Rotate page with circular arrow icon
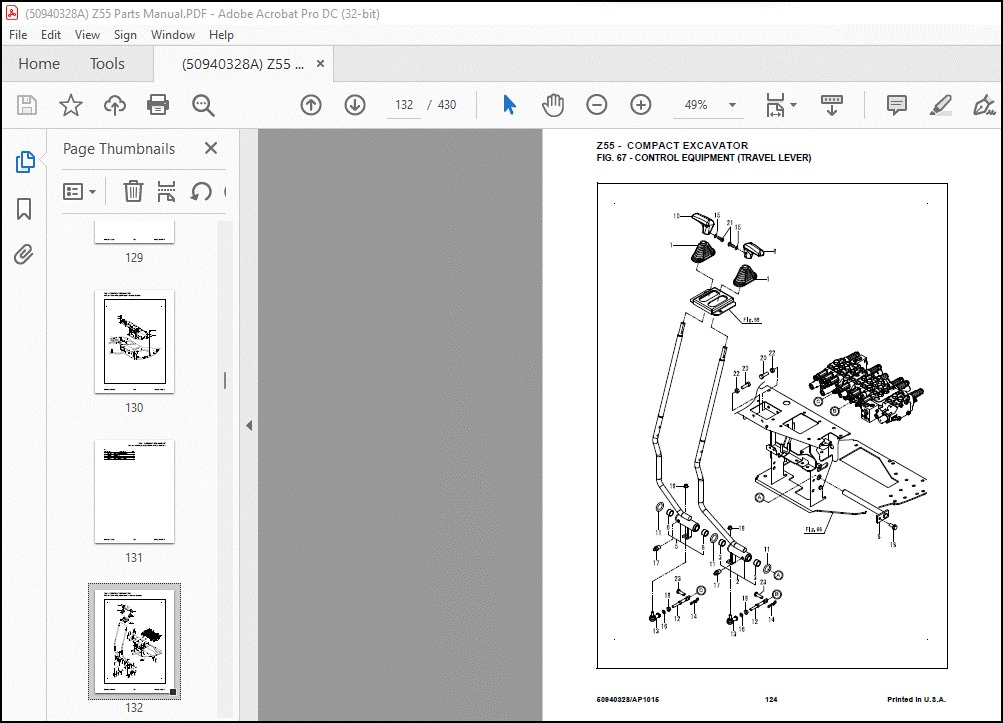 (x=201, y=191)
